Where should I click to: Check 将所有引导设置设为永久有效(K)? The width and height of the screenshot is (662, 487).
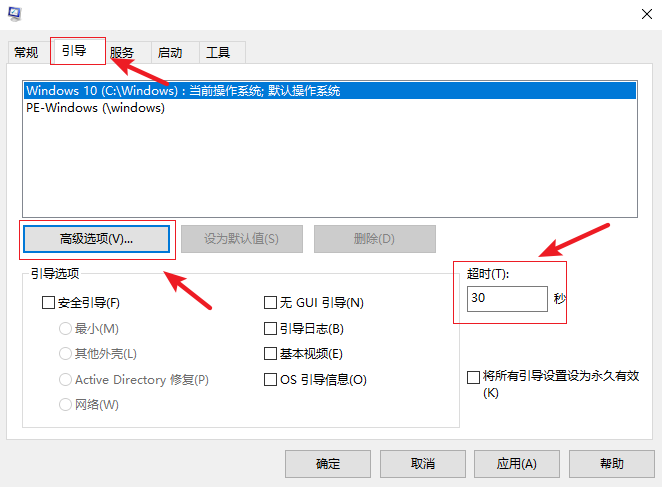pyautogui.click(x=474, y=377)
